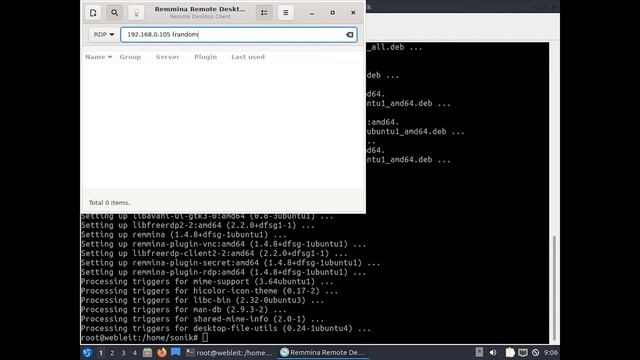Toggle the search bar magnifier button
The height and width of the screenshot is (360, 640).
[115, 13]
